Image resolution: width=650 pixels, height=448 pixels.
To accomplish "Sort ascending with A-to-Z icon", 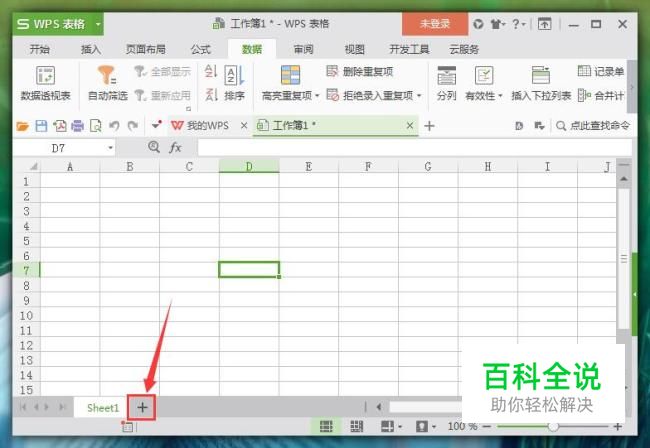I will pos(211,71).
